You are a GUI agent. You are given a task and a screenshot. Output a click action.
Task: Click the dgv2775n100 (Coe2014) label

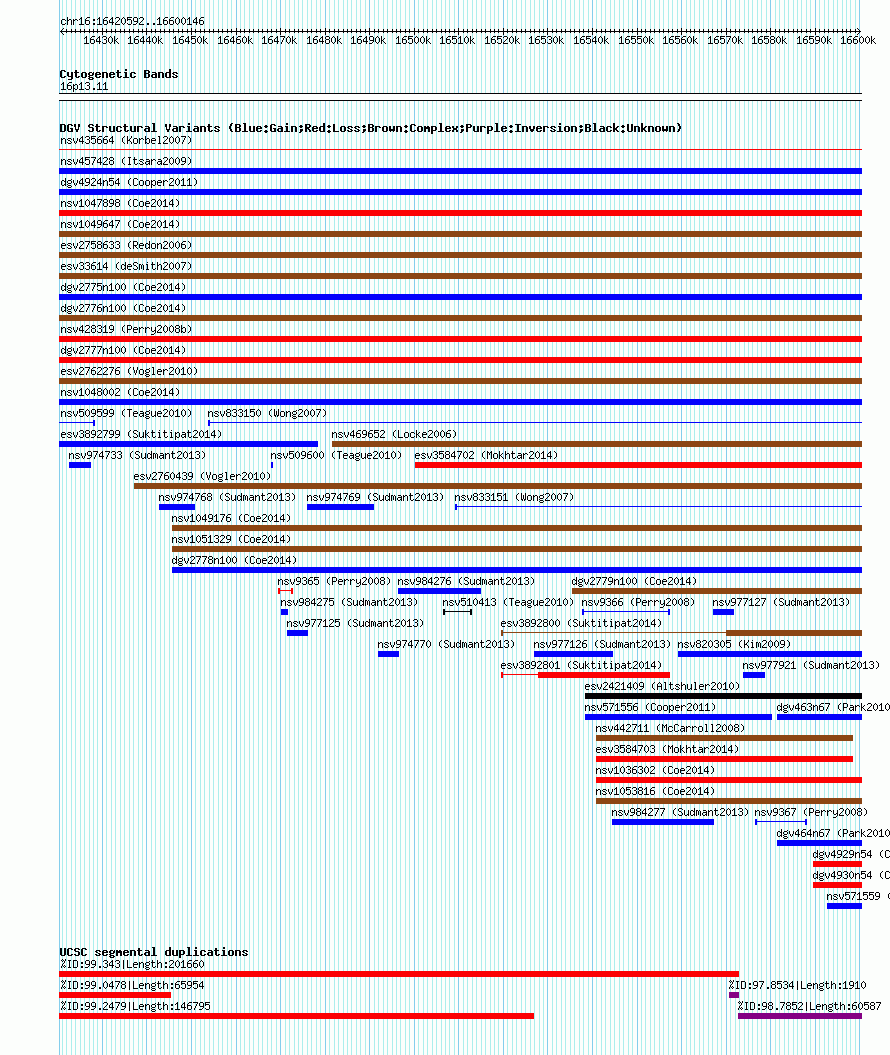(123, 287)
